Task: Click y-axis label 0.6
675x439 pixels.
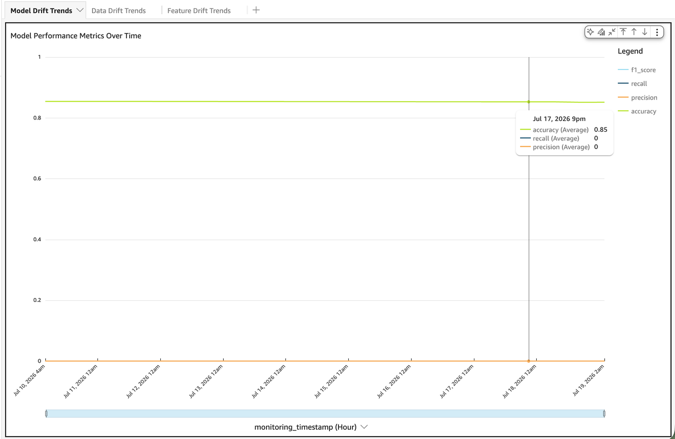Action: (37, 179)
